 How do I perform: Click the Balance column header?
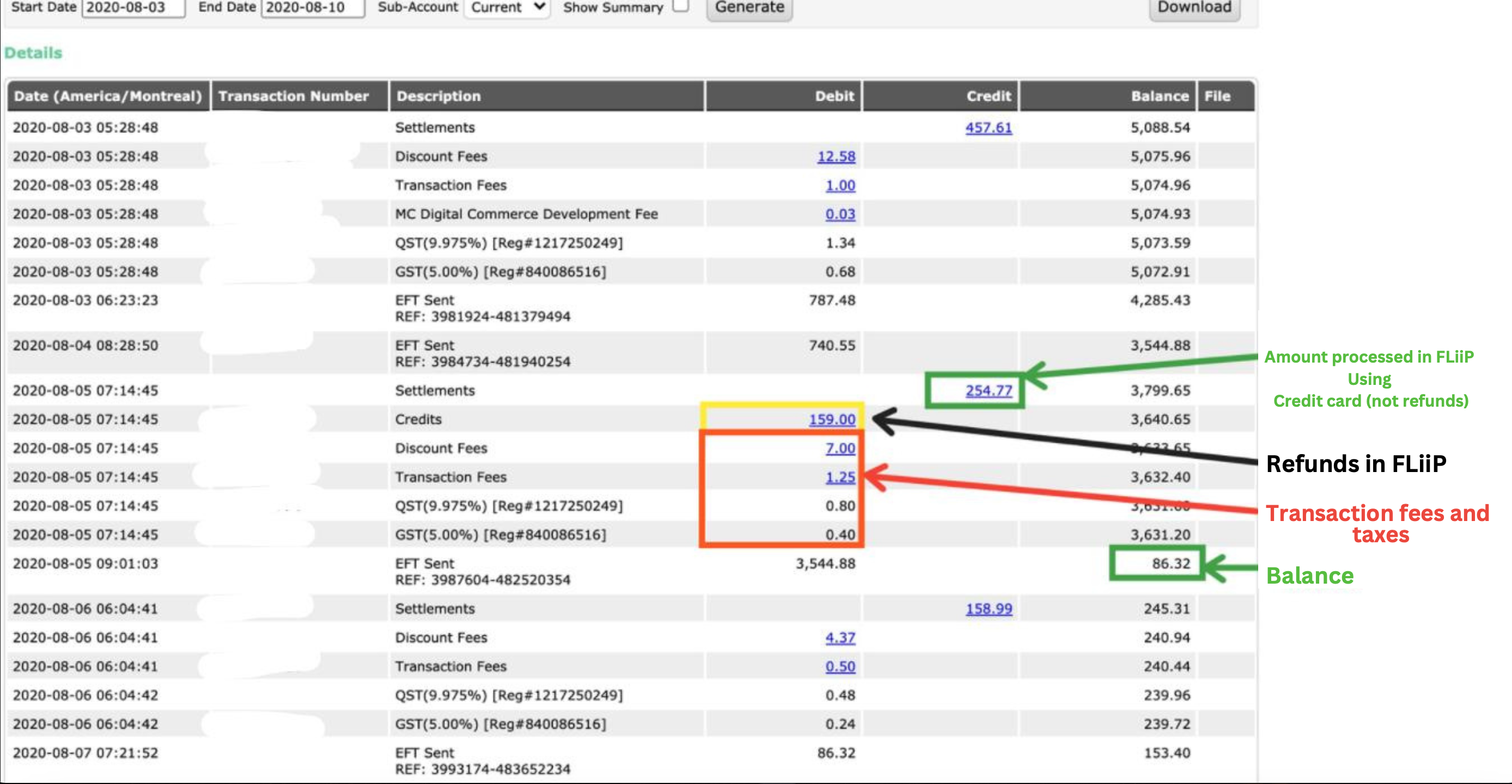point(1107,96)
